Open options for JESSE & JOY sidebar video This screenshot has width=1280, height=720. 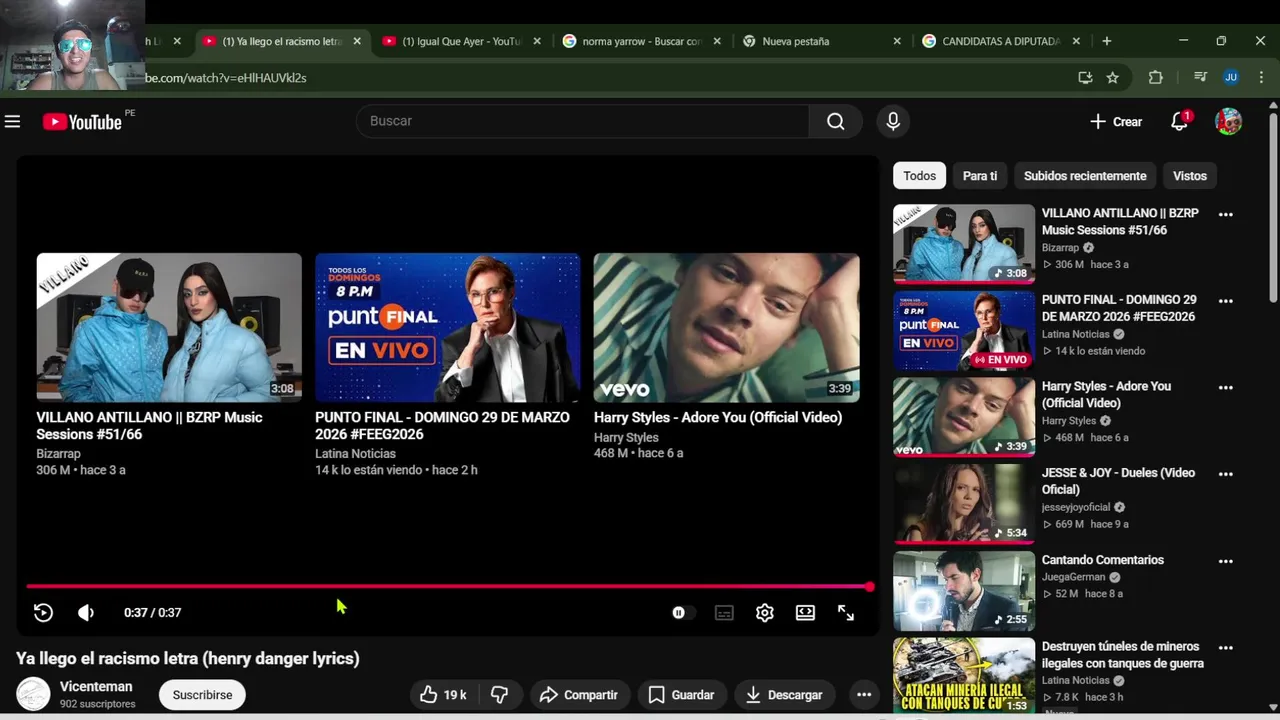coord(1226,474)
